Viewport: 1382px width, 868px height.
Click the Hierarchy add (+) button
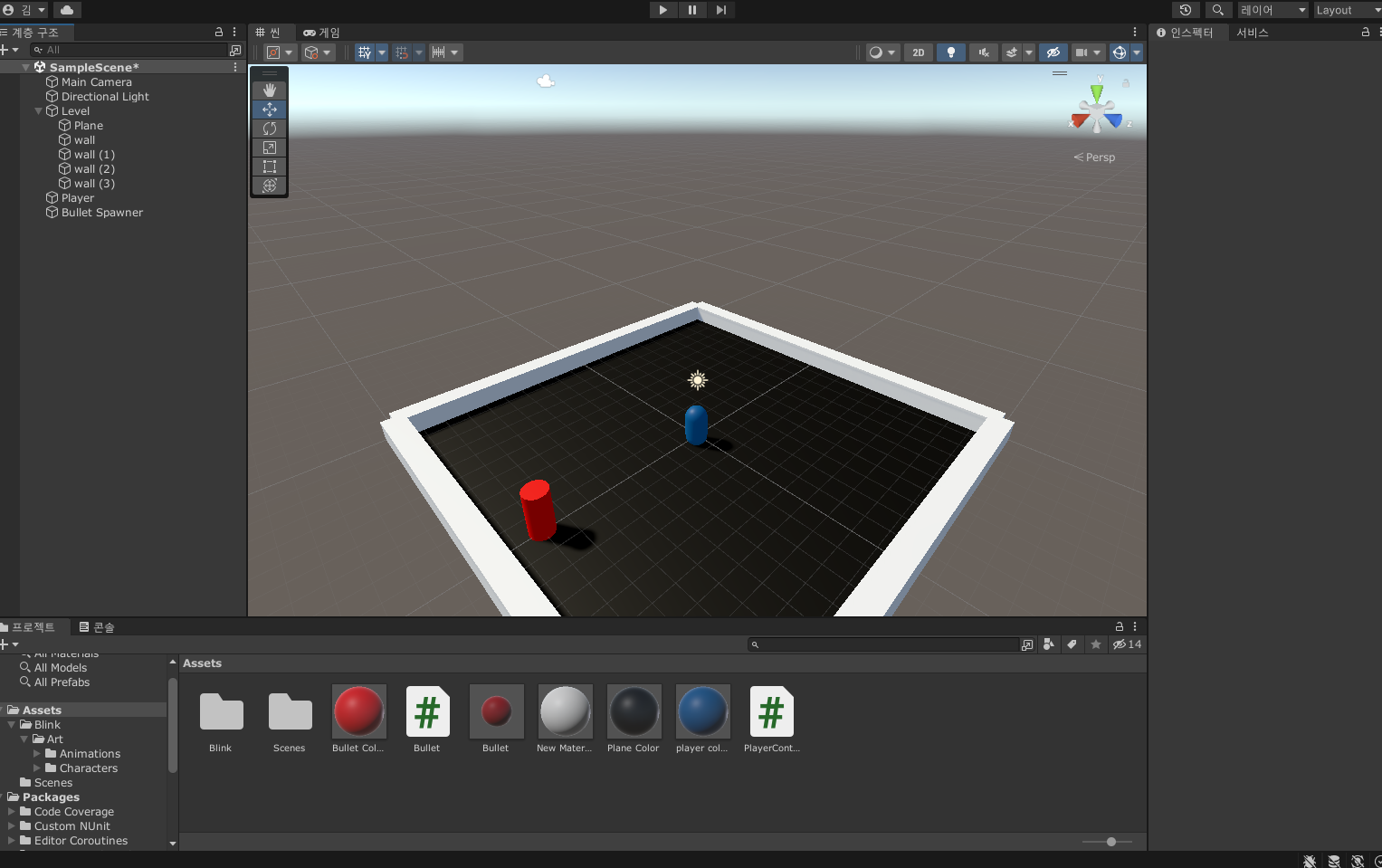9,50
